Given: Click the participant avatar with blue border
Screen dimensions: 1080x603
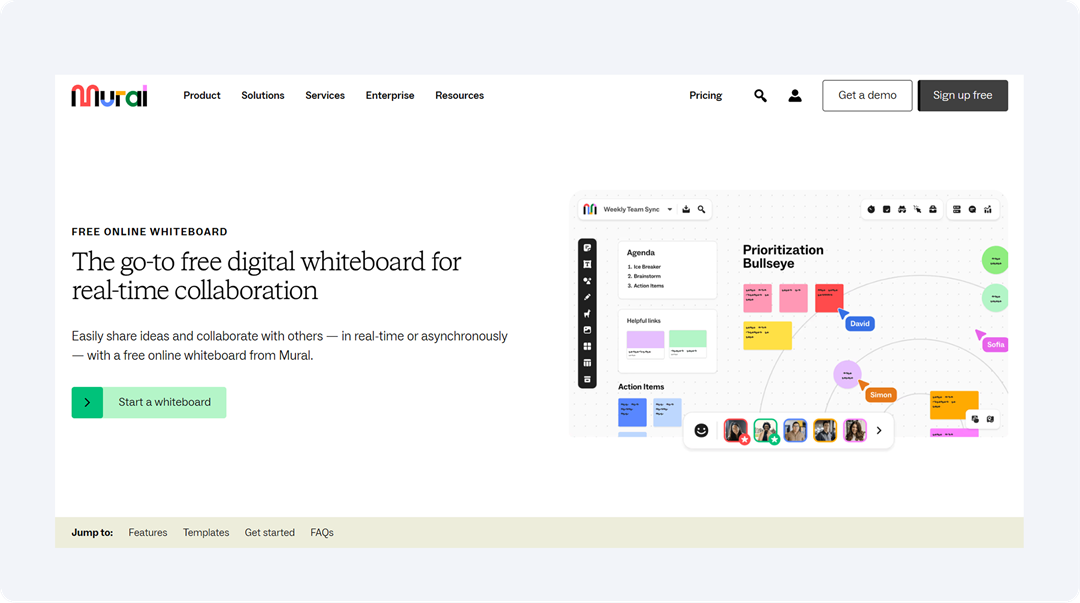Looking at the screenshot, I should point(795,431).
